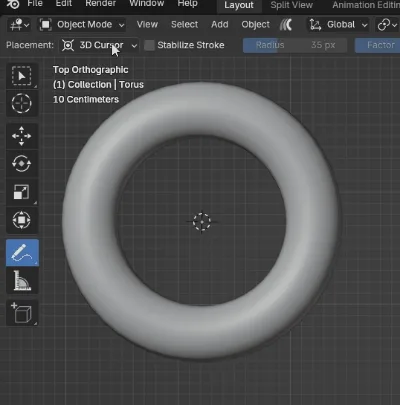Open the viewport Select menu
The height and width of the screenshot is (405, 400).
tap(184, 24)
